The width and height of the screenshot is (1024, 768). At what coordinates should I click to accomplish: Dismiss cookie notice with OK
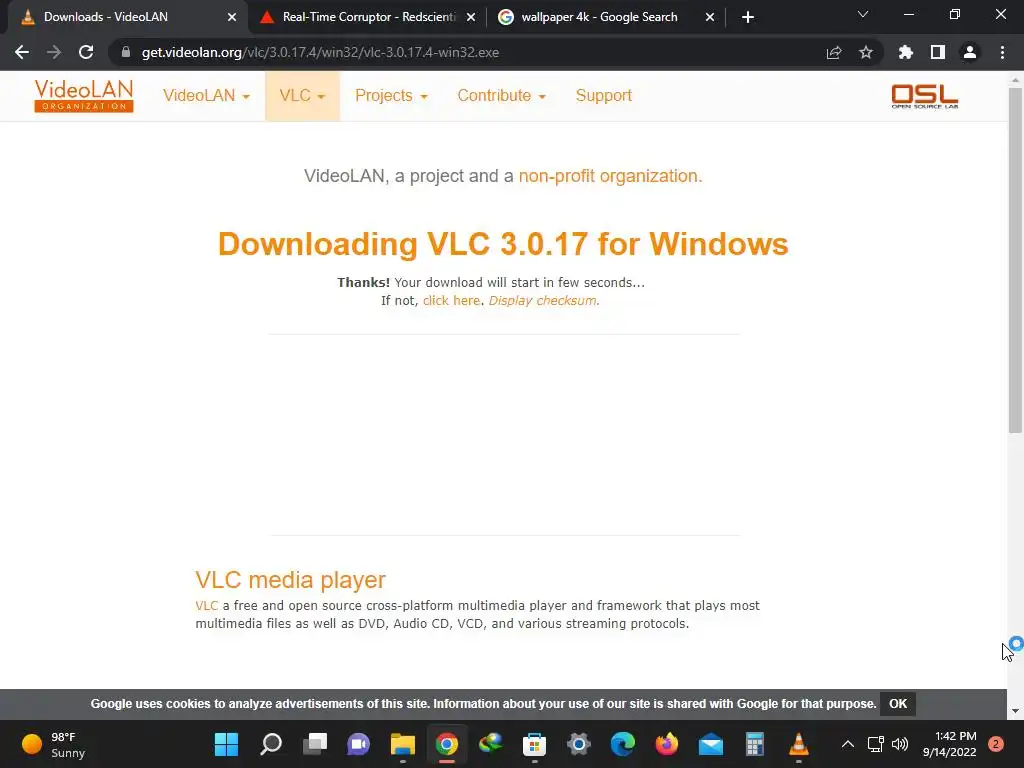898,704
